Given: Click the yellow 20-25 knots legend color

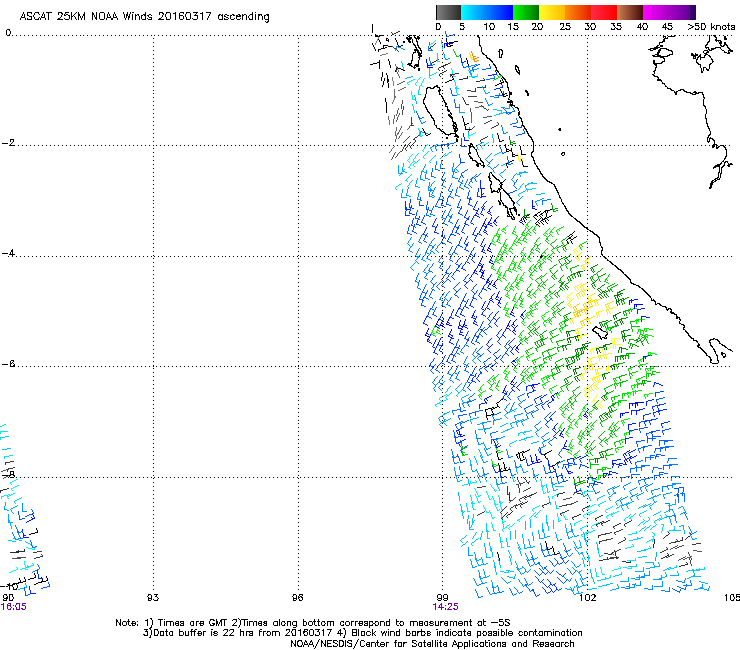Looking at the screenshot, I should [552, 12].
